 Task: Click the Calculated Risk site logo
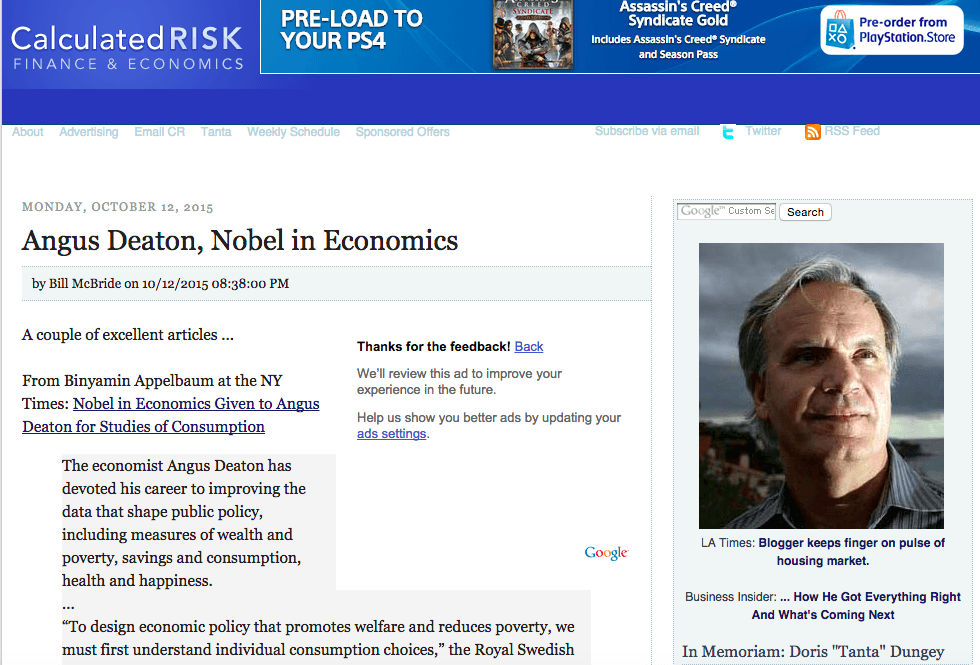click(128, 48)
